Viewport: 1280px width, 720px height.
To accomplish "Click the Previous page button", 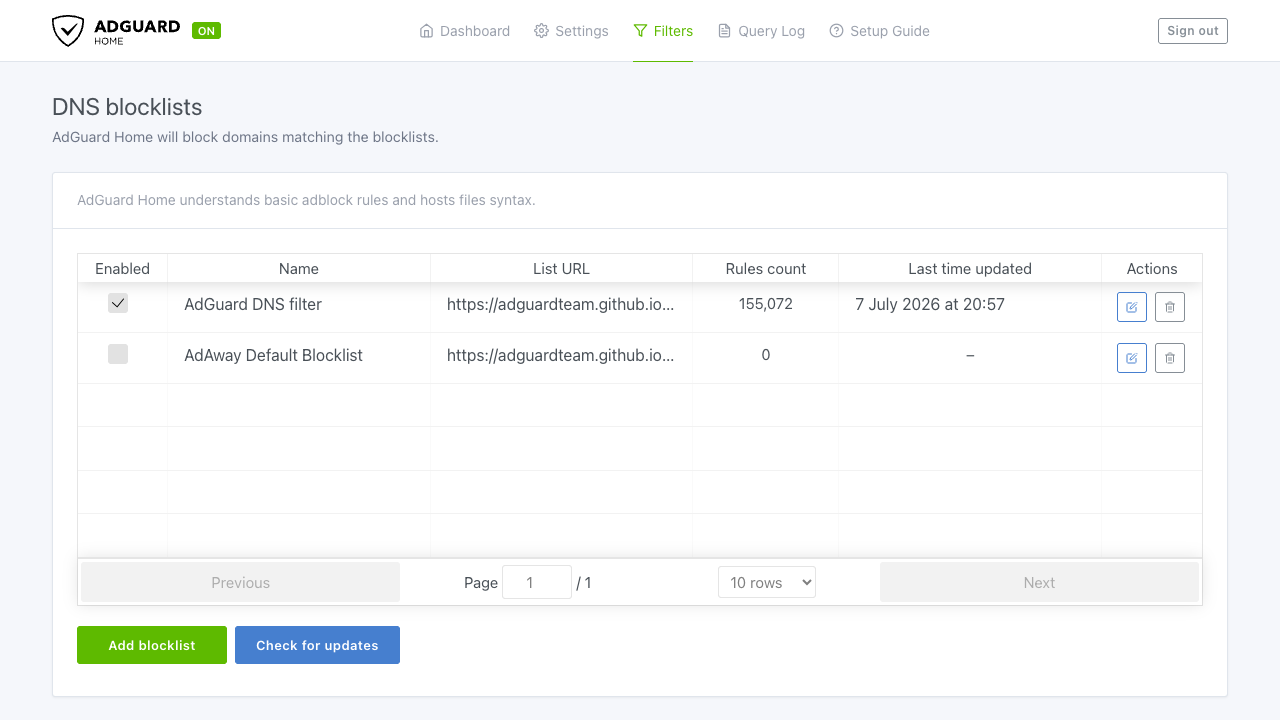I will tap(240, 582).
